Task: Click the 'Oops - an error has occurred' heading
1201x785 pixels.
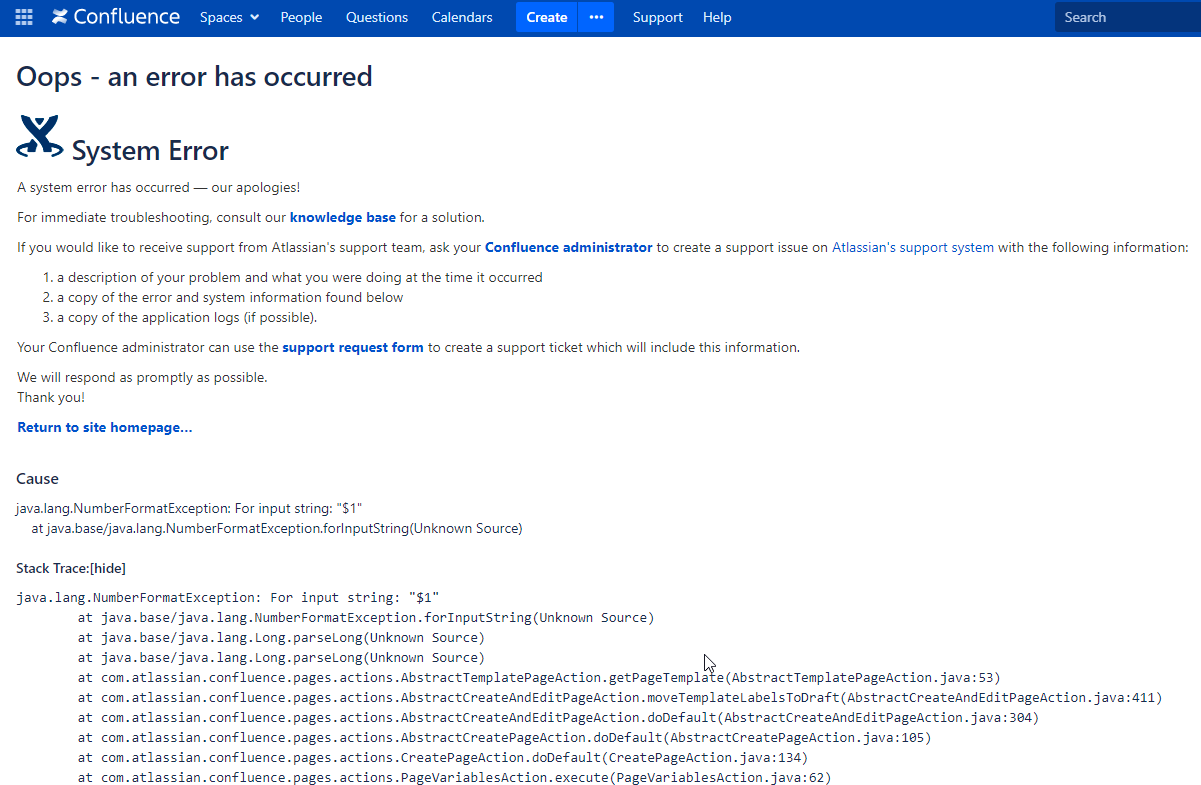Action: tap(194, 76)
